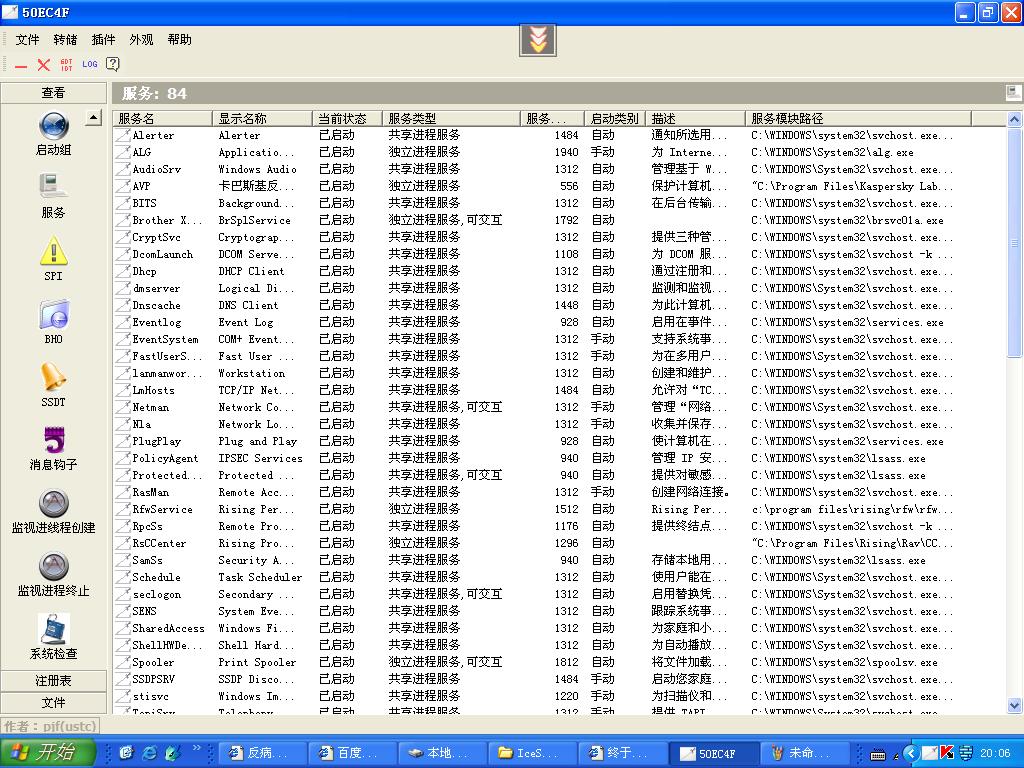Sort by the 服务类型 column header

[451, 118]
